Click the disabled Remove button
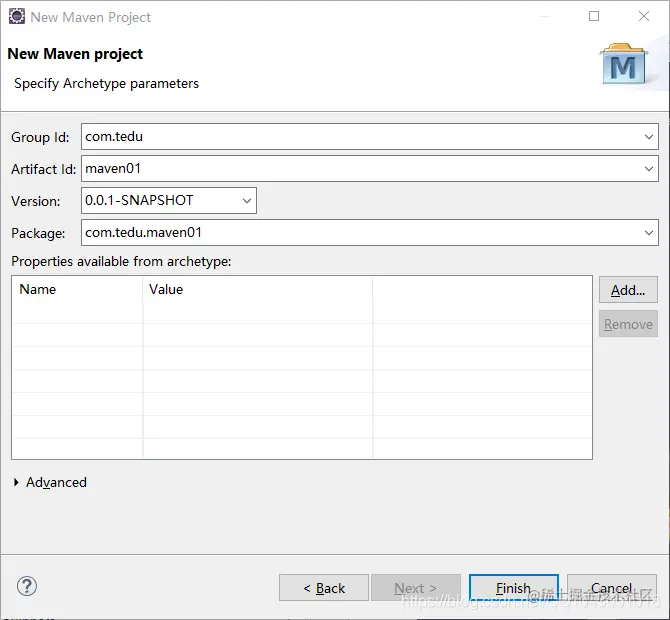This screenshot has width=670, height=620. pos(628,324)
